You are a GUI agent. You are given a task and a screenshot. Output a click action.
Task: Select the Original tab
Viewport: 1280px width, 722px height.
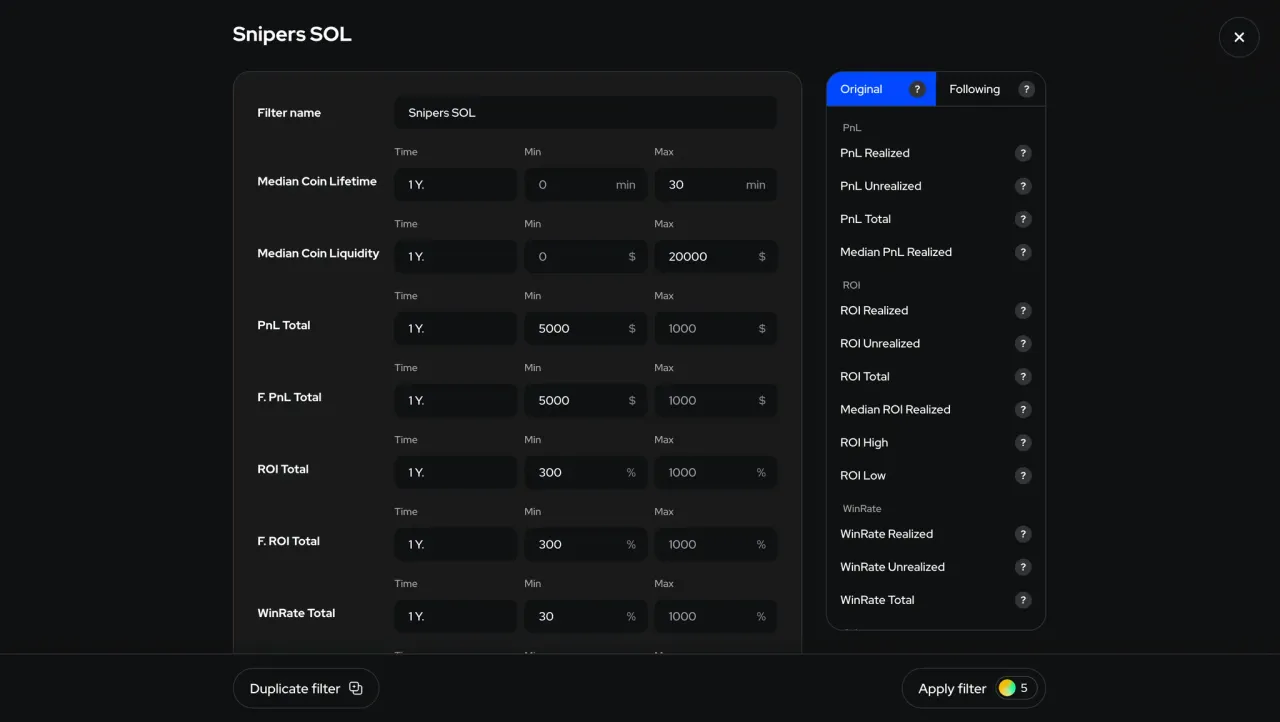click(x=862, y=89)
